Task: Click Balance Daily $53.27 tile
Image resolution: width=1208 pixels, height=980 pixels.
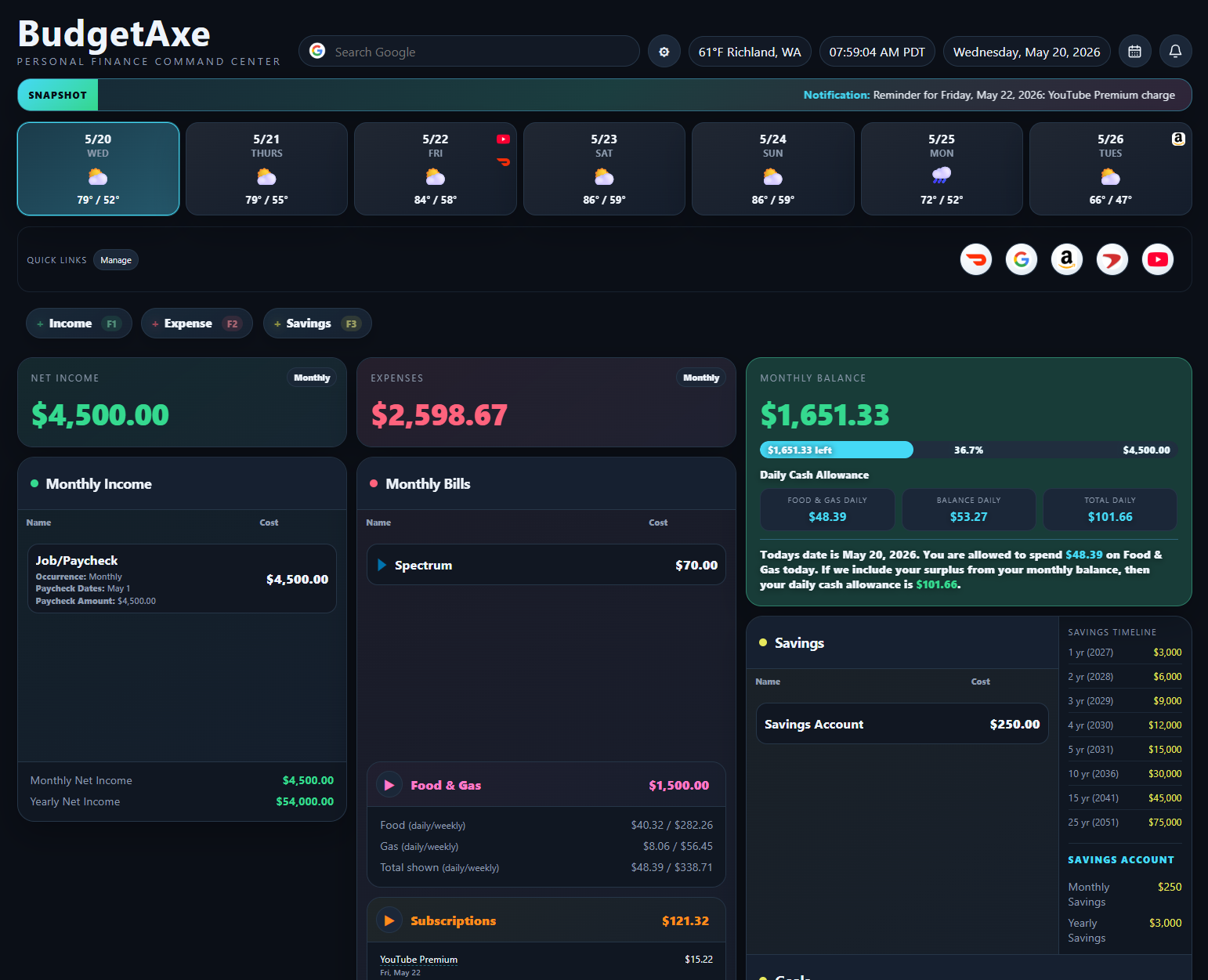Action: tap(969, 509)
